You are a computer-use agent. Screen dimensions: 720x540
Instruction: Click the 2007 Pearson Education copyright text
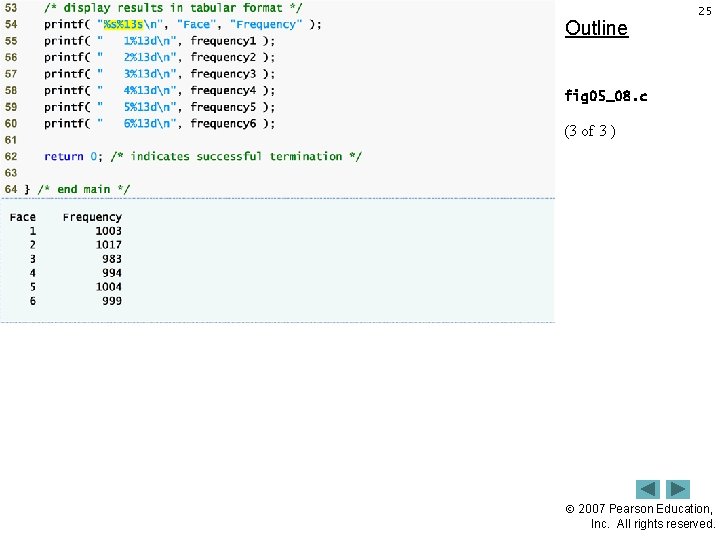pyautogui.click(x=639, y=509)
